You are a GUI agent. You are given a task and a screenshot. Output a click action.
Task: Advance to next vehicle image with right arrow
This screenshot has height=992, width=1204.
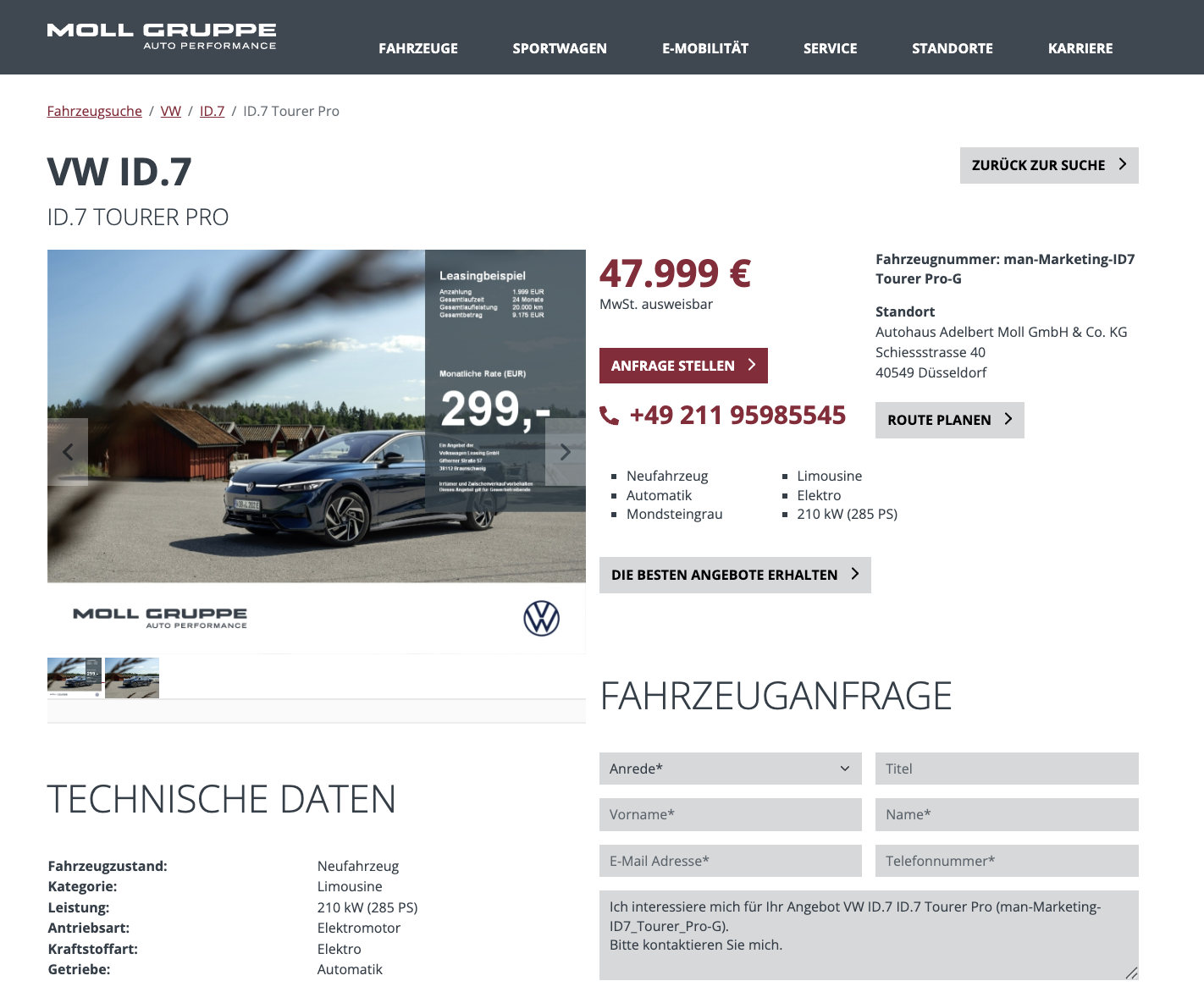click(x=565, y=452)
